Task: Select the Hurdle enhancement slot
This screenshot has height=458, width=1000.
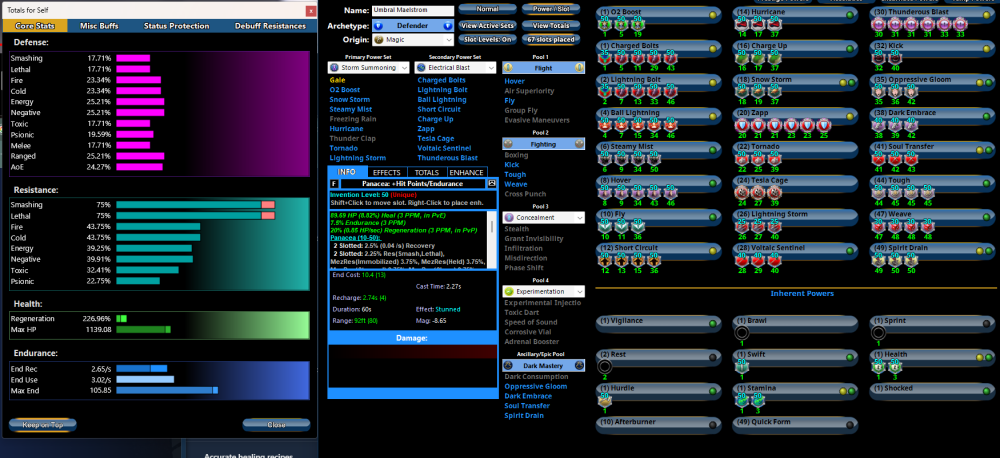Action: (606, 399)
